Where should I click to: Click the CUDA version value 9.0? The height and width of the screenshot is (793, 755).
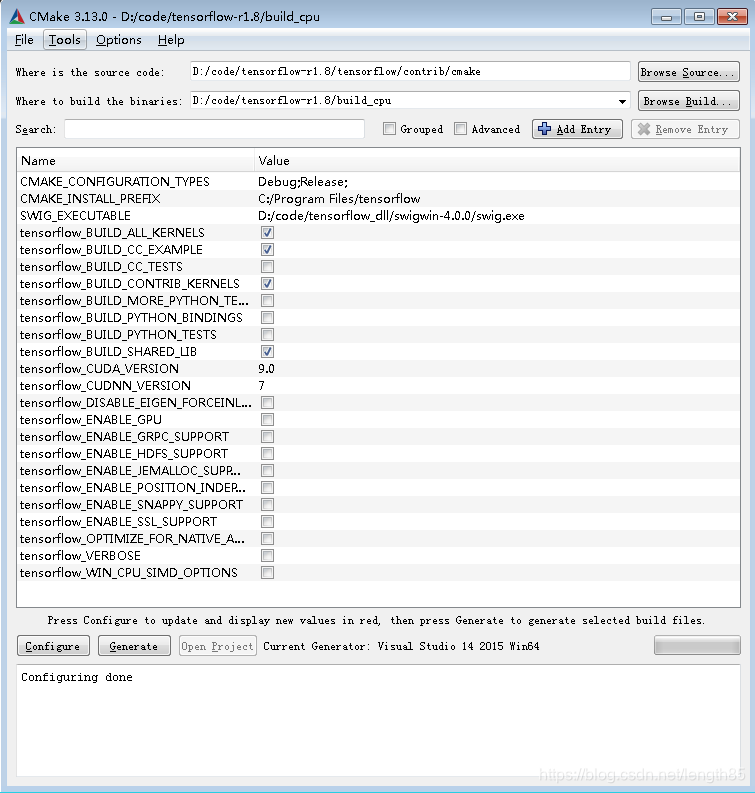point(267,369)
